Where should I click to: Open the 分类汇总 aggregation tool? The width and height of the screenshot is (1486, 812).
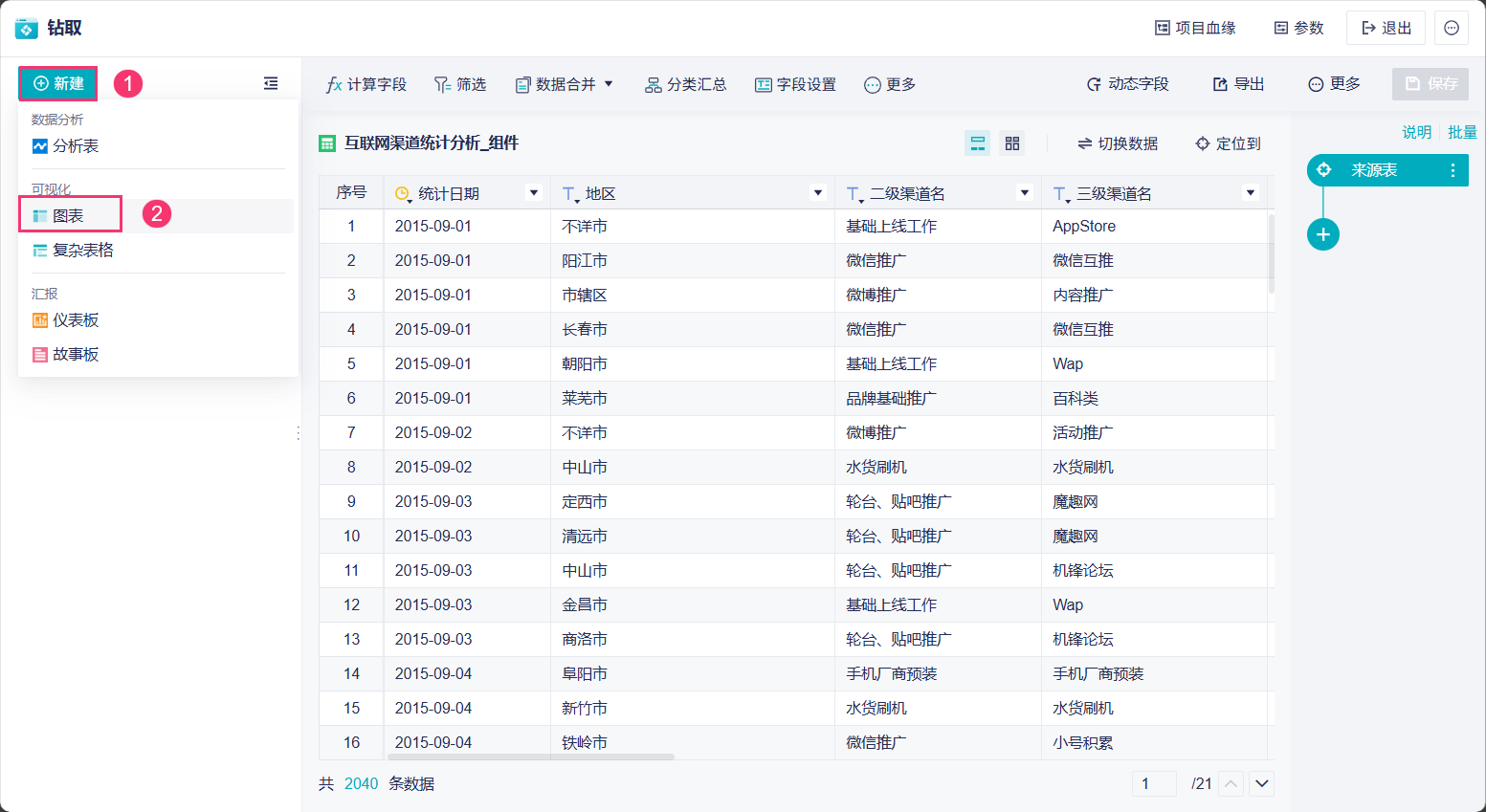tap(687, 84)
